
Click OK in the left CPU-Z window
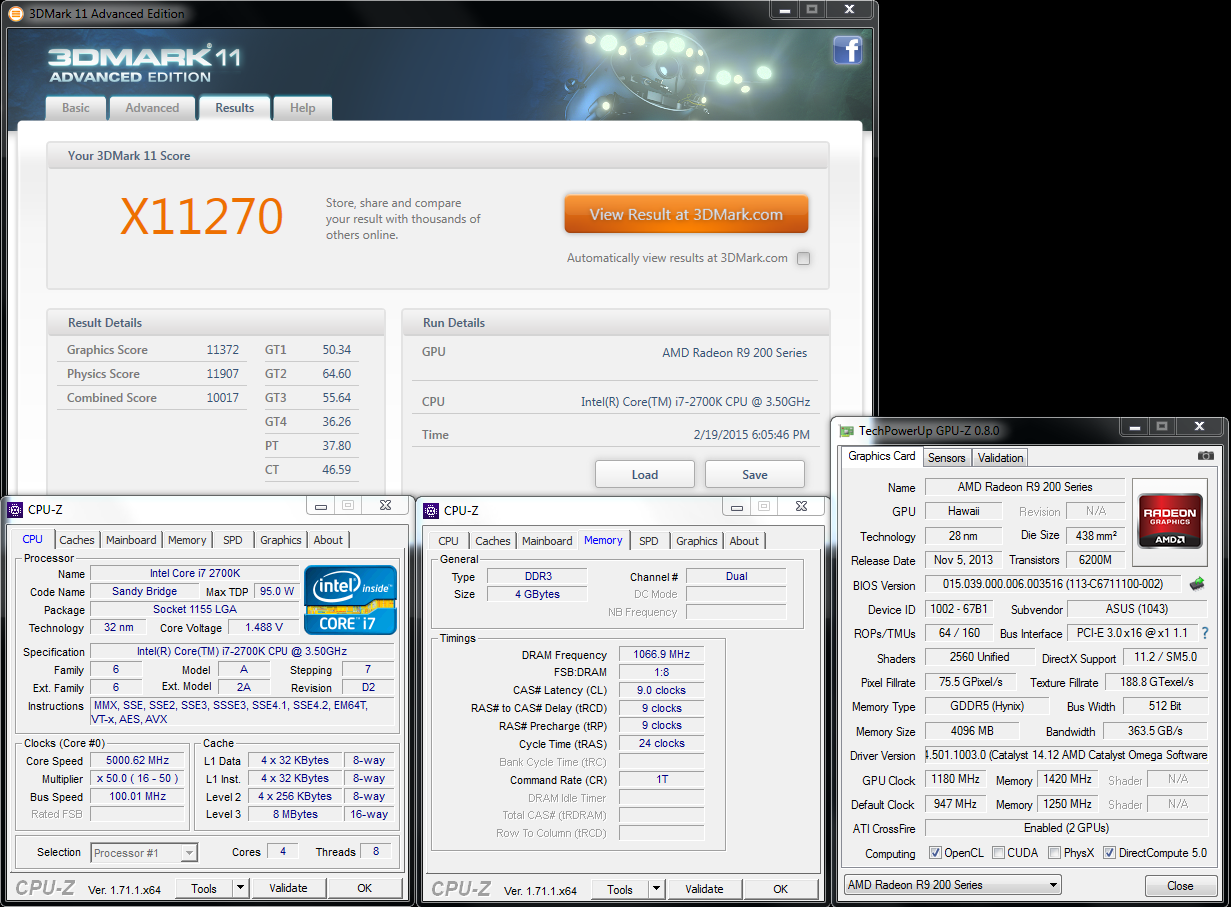tap(365, 888)
